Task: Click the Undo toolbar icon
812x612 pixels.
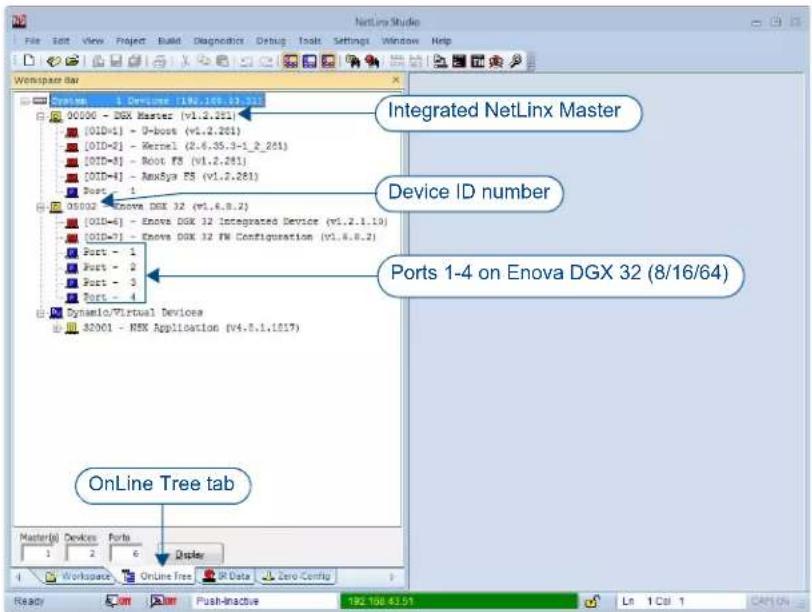Action: coord(246,62)
